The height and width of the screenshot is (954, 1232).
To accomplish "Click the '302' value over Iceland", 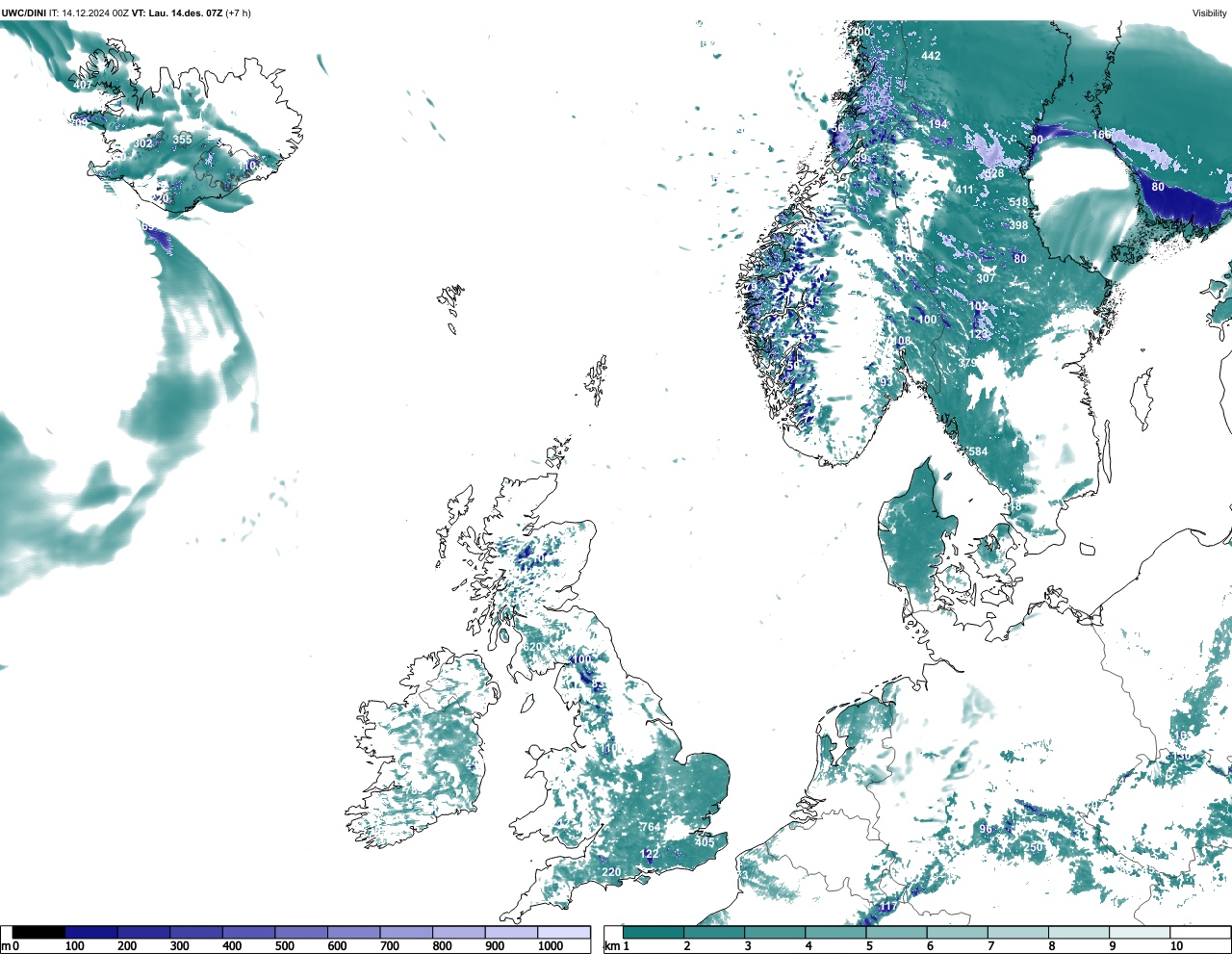I will [142, 143].
